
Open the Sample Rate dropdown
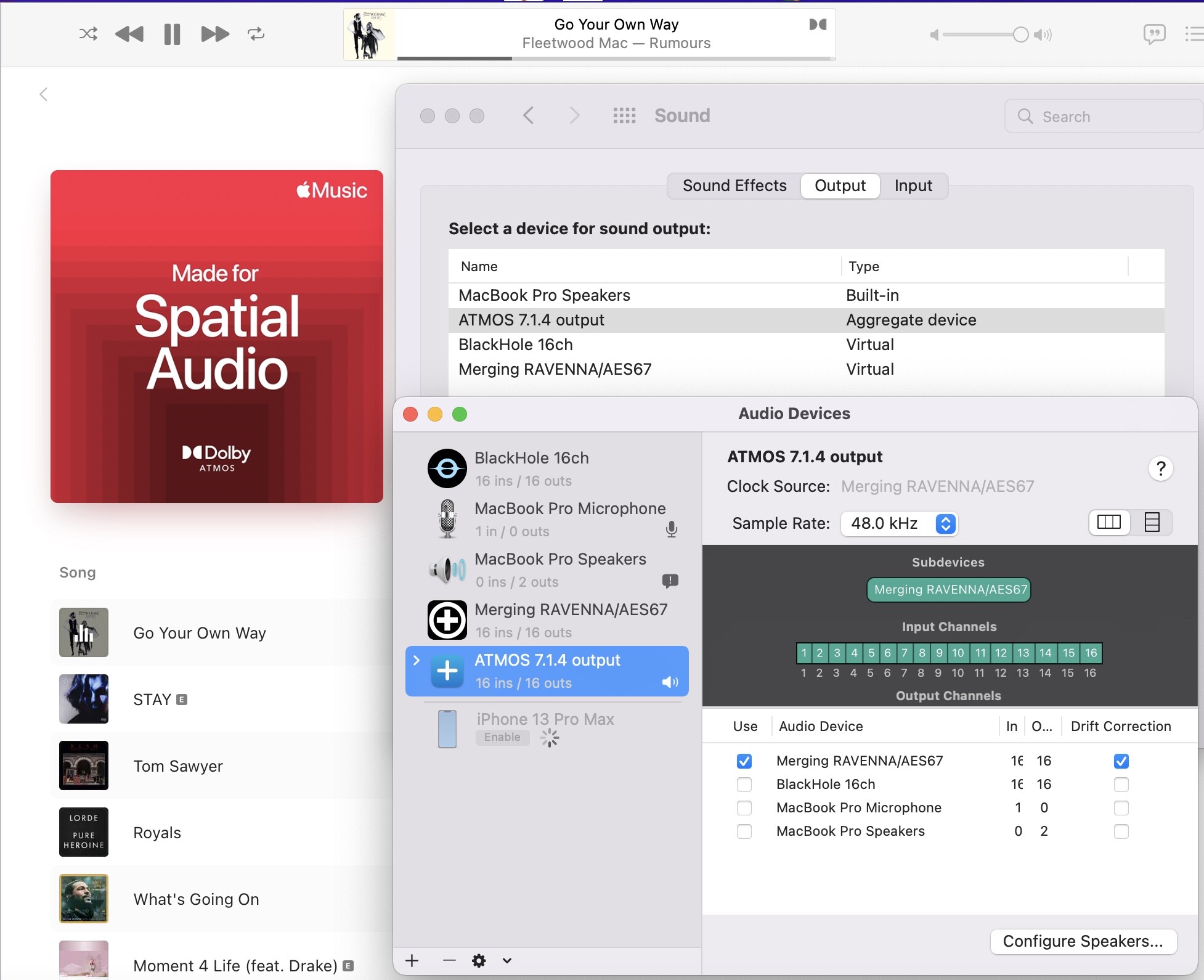pyautogui.click(x=899, y=523)
